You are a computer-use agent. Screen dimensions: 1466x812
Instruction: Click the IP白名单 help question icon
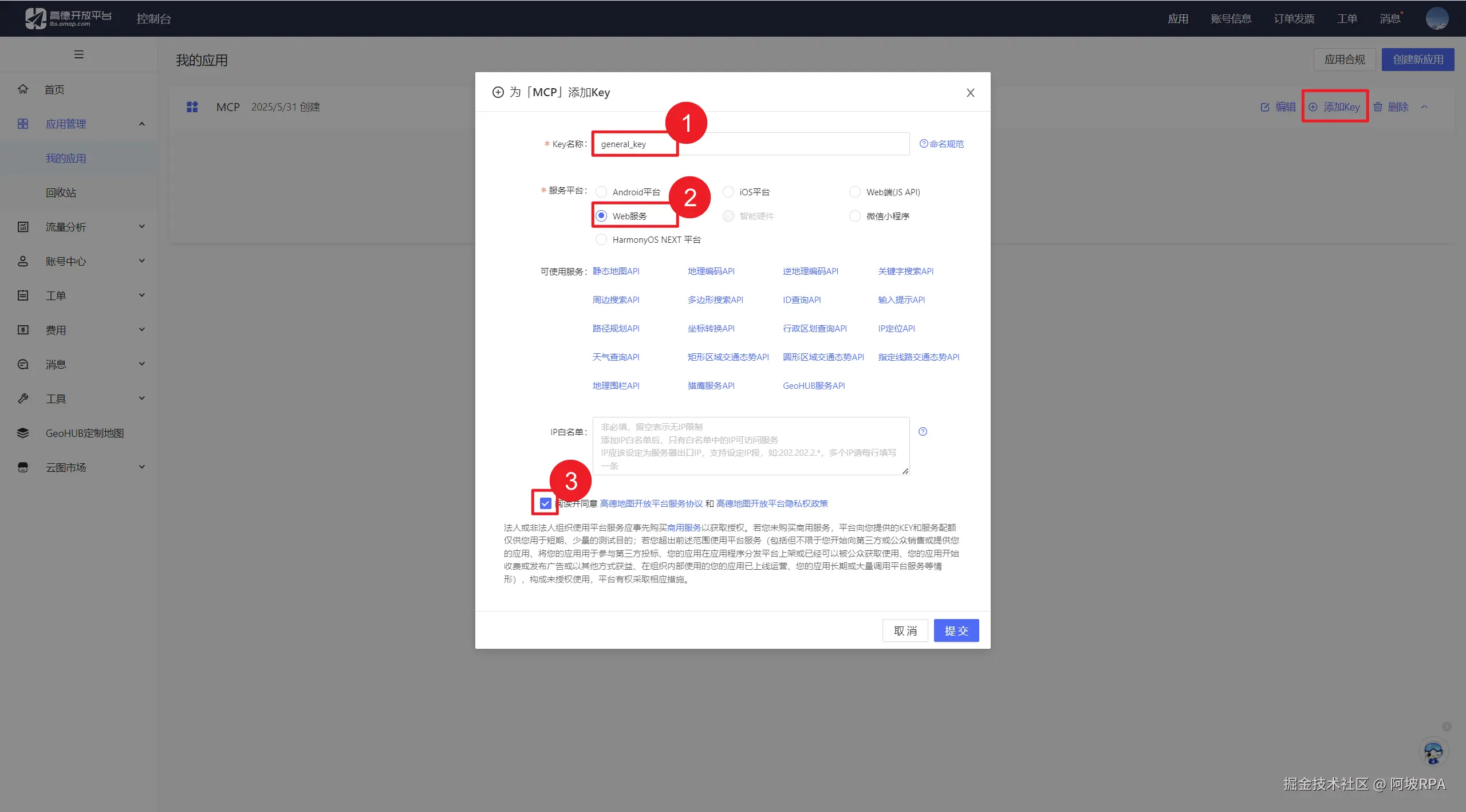click(923, 432)
